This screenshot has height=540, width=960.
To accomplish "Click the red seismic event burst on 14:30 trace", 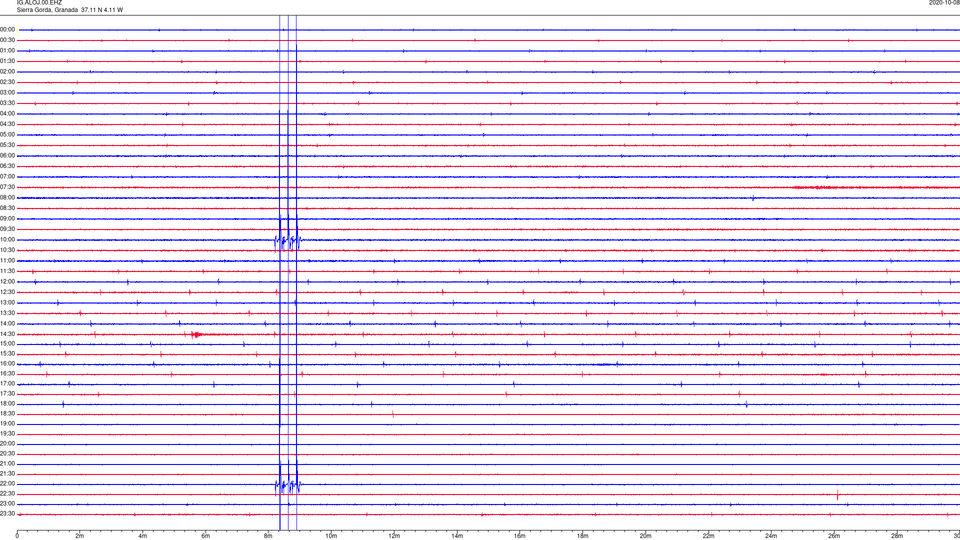I will [197, 334].
